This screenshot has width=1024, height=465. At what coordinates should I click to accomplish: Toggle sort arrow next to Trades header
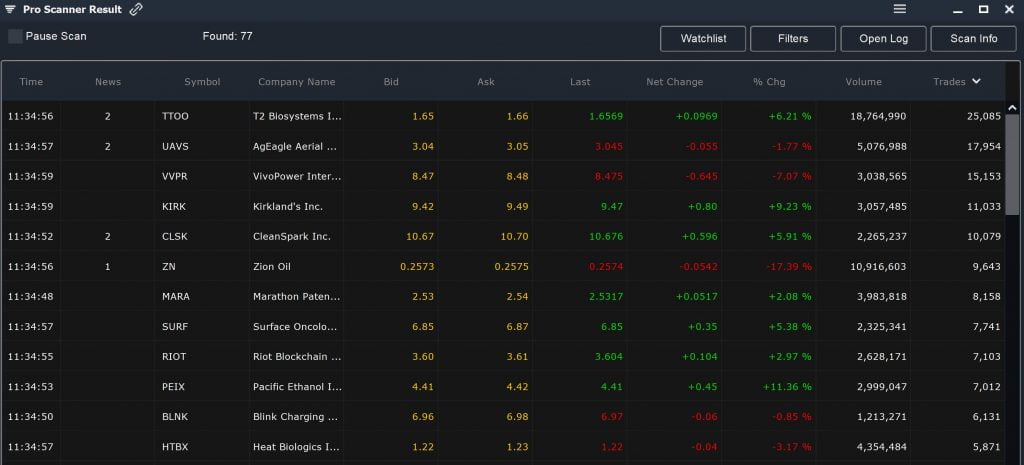pos(976,81)
